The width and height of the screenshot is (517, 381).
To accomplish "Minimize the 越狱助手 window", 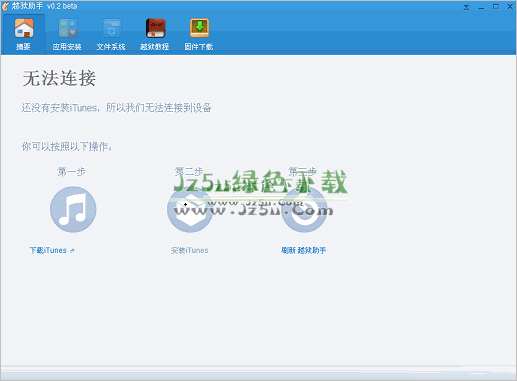I will (x=481, y=7).
